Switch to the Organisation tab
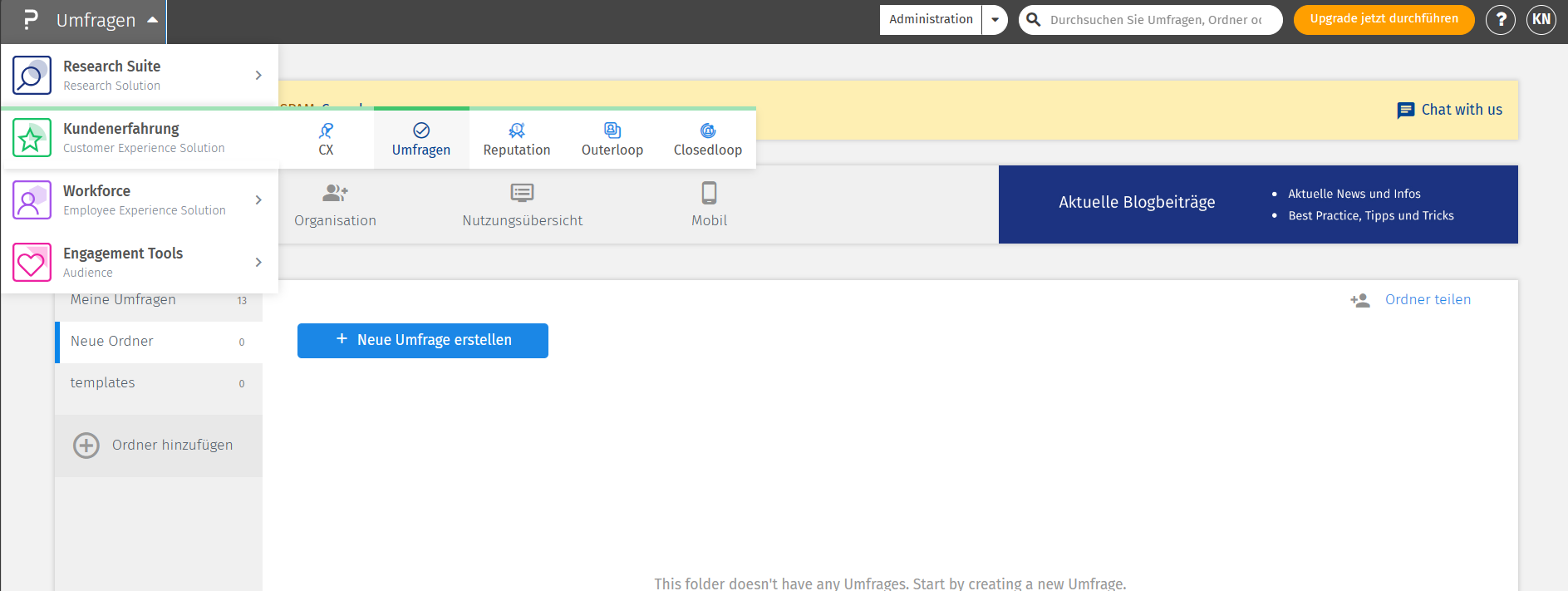Viewport: 1568px width, 591px height. tap(335, 204)
